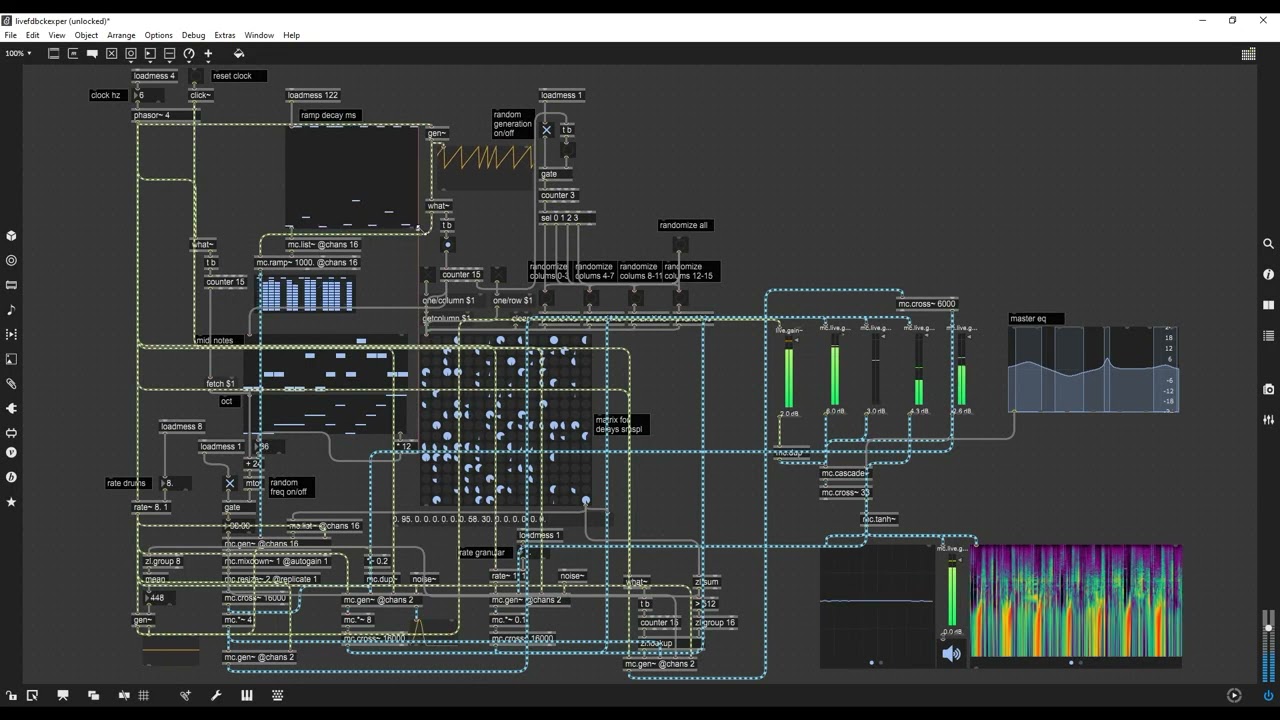Open the reference book icon in the right sidebar
1280x720 pixels.
tap(1268, 305)
